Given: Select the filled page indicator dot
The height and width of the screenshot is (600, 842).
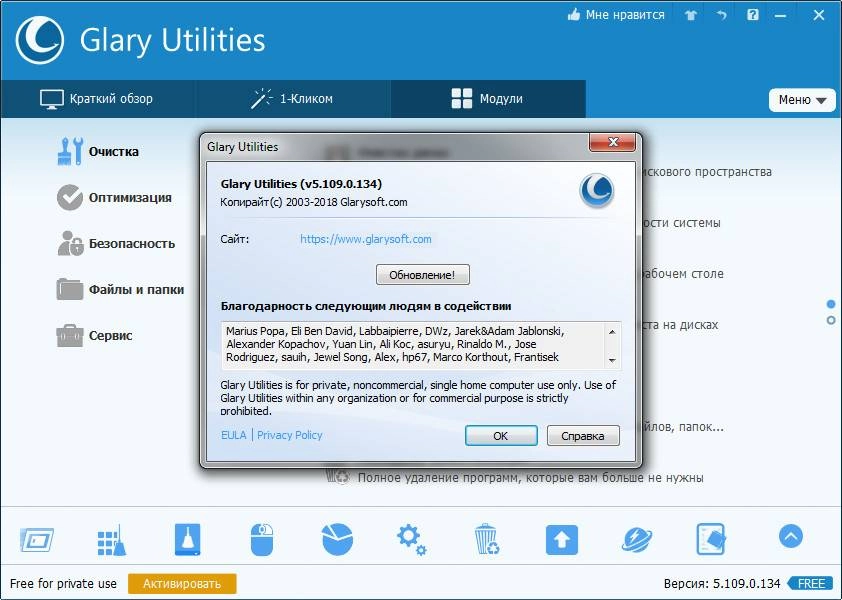Looking at the screenshot, I should (x=831, y=305).
